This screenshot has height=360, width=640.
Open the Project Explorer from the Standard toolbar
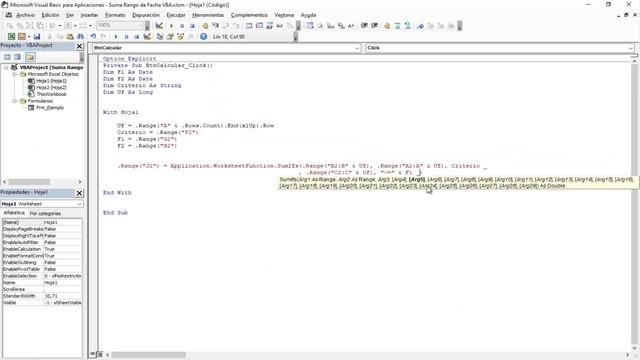(x=159, y=37)
